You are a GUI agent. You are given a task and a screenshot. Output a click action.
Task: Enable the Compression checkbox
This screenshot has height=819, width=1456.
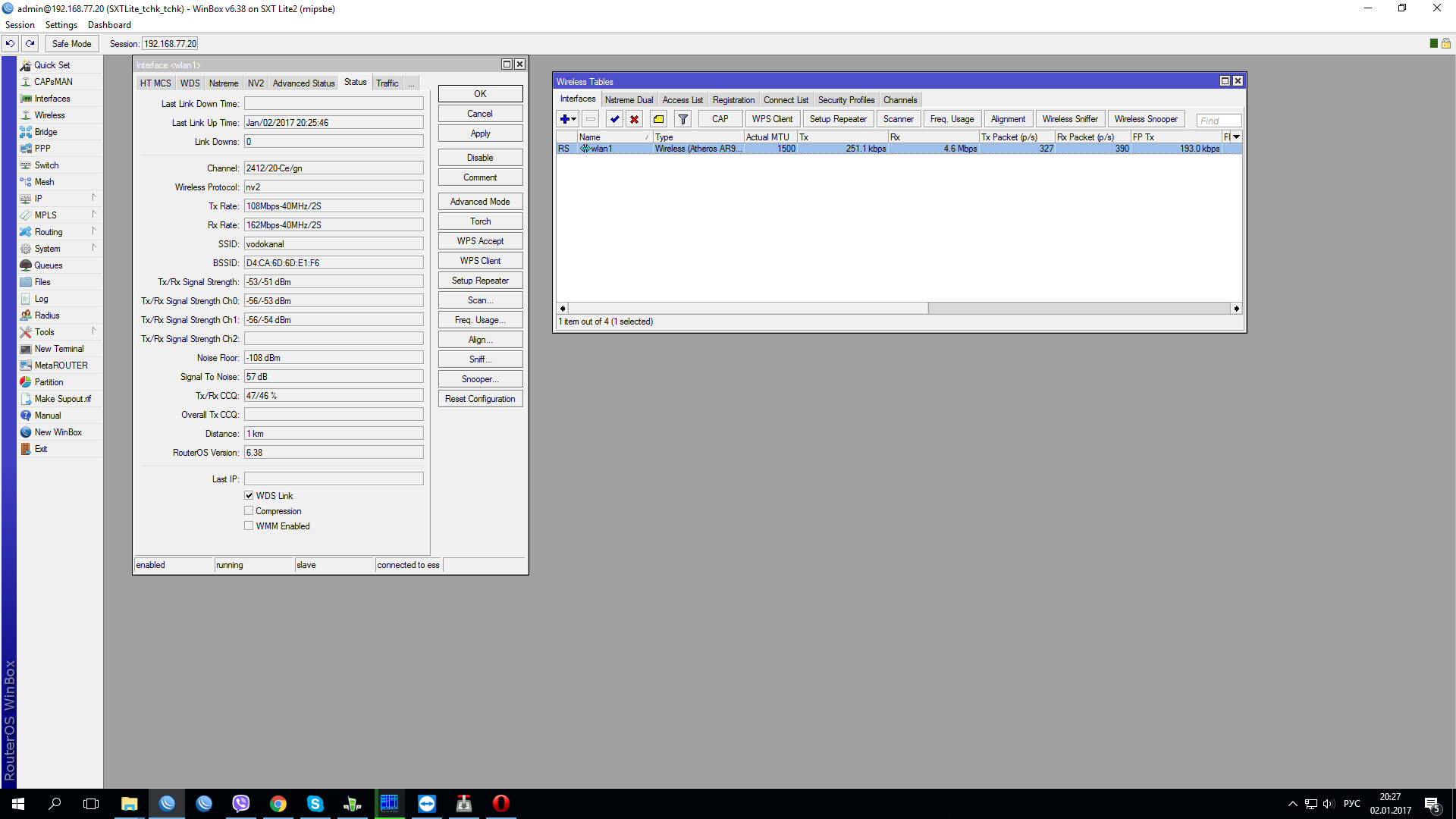(x=249, y=510)
